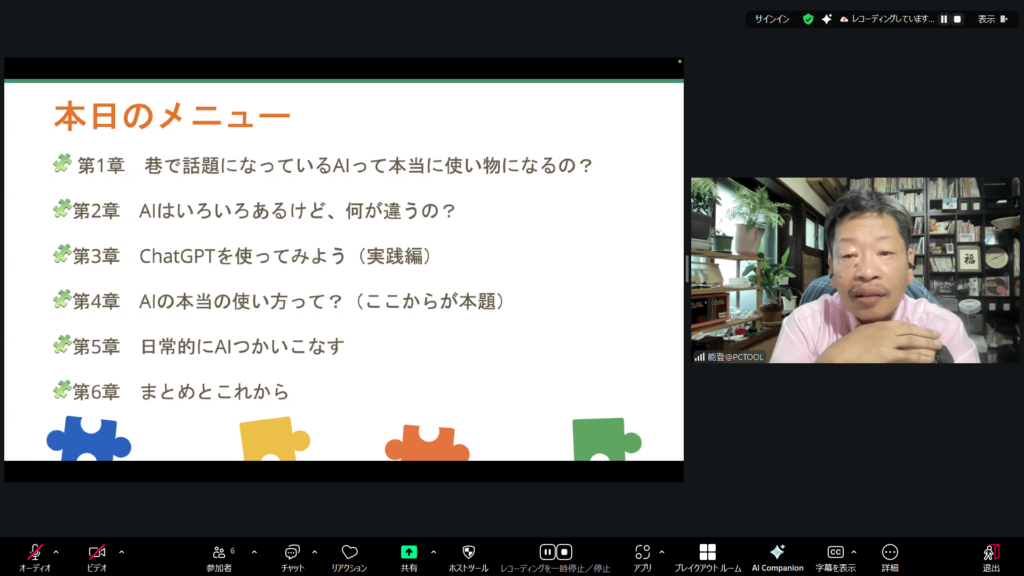Open the リアクション heart icon
Viewport: 1024px width, 576px height.
coord(349,553)
